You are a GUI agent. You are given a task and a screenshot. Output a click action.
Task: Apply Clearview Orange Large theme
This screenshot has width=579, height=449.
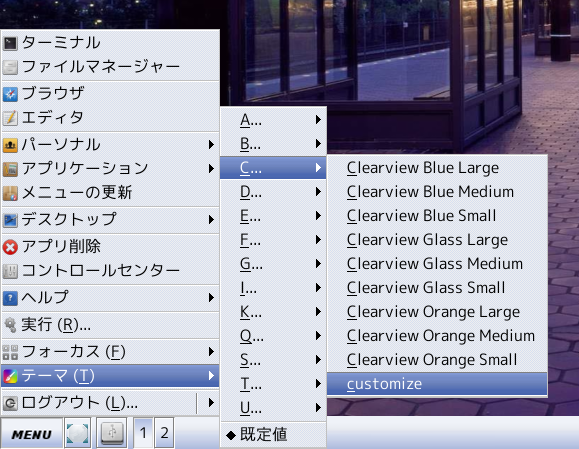pyautogui.click(x=437, y=312)
